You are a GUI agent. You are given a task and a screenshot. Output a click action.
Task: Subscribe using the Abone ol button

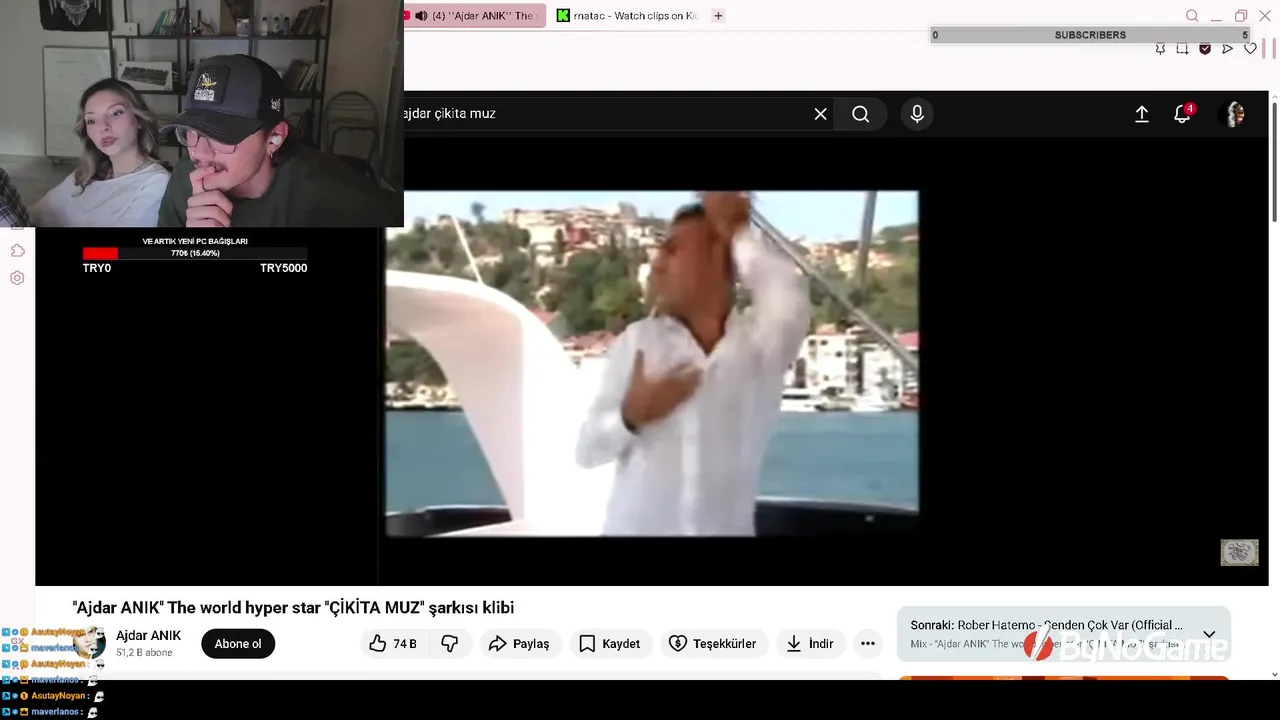click(238, 644)
